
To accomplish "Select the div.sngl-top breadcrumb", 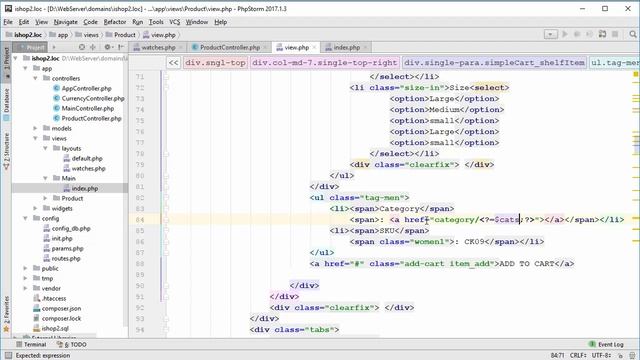I will [x=215, y=63].
